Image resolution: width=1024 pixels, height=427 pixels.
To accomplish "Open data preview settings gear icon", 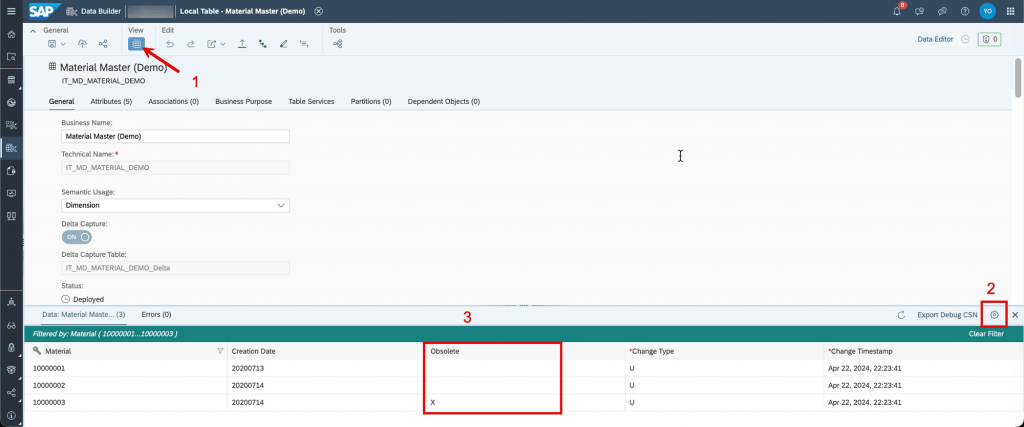I will (x=994, y=315).
